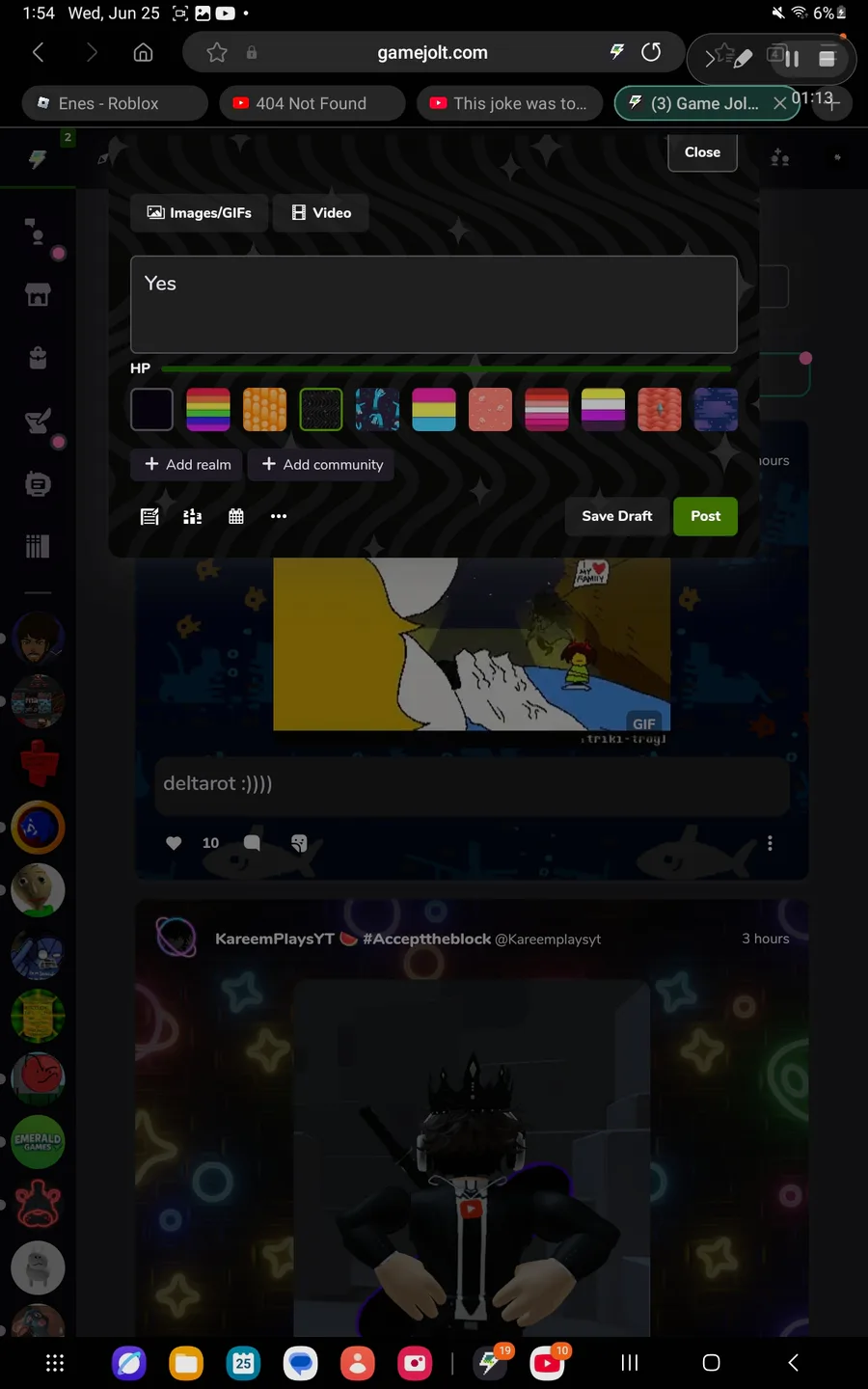Open the store icon in left sidebar
This screenshot has width=868, height=1389.
pos(38,295)
